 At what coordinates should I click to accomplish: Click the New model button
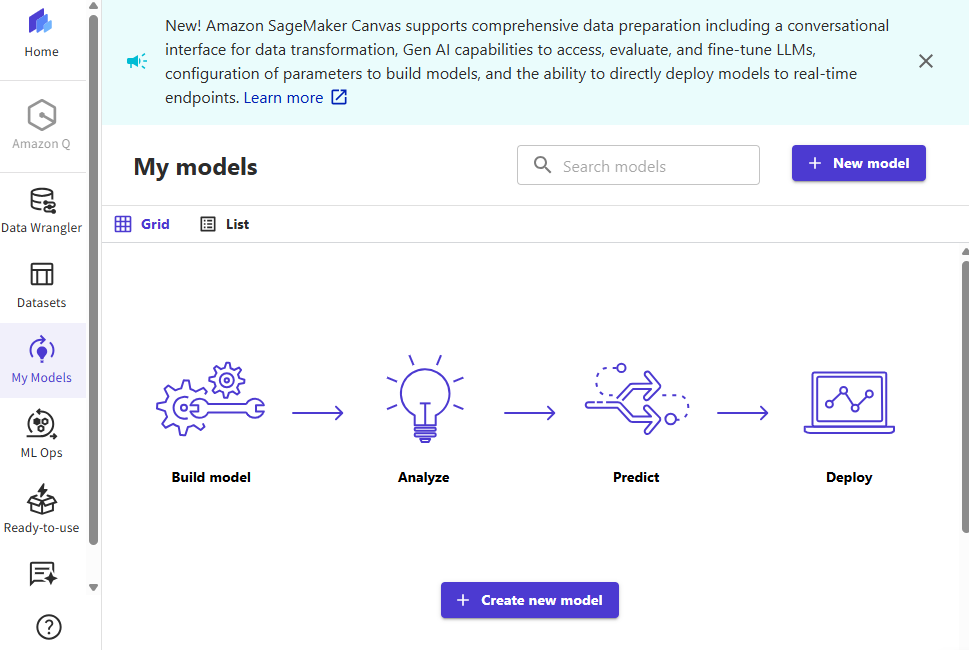pyautogui.click(x=858, y=163)
